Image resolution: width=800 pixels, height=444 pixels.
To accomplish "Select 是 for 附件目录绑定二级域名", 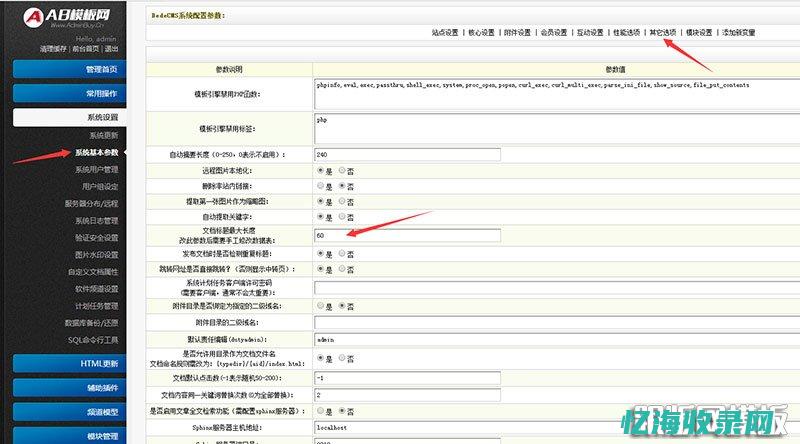I will click(320, 305).
